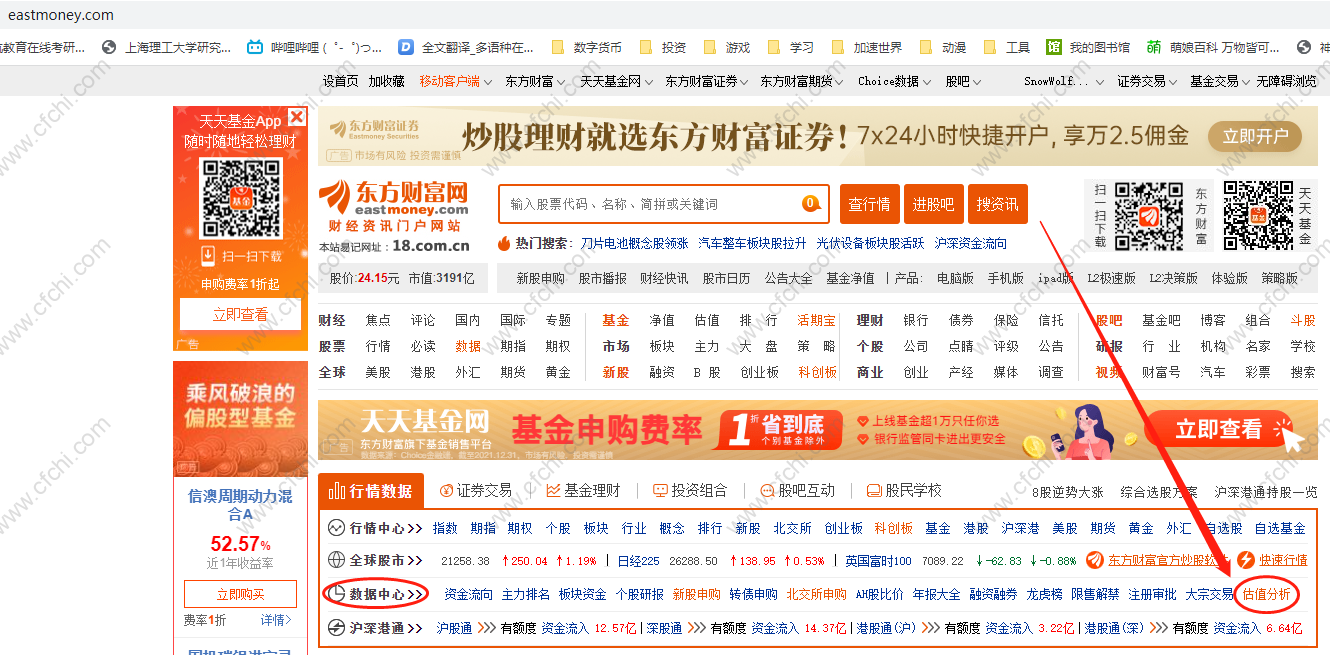
Task: Open the 上海理工大学研究 bookmark
Action: click(167, 47)
